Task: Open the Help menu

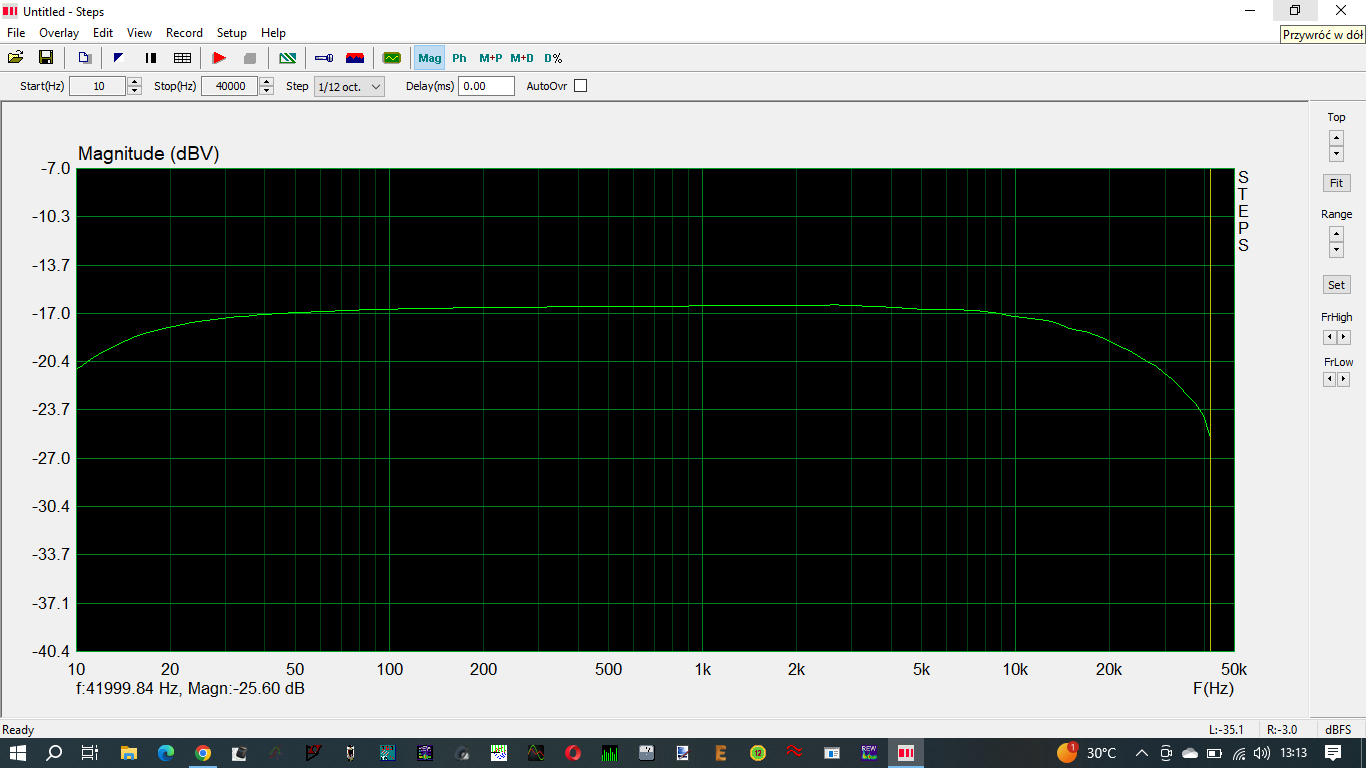Action: (273, 33)
